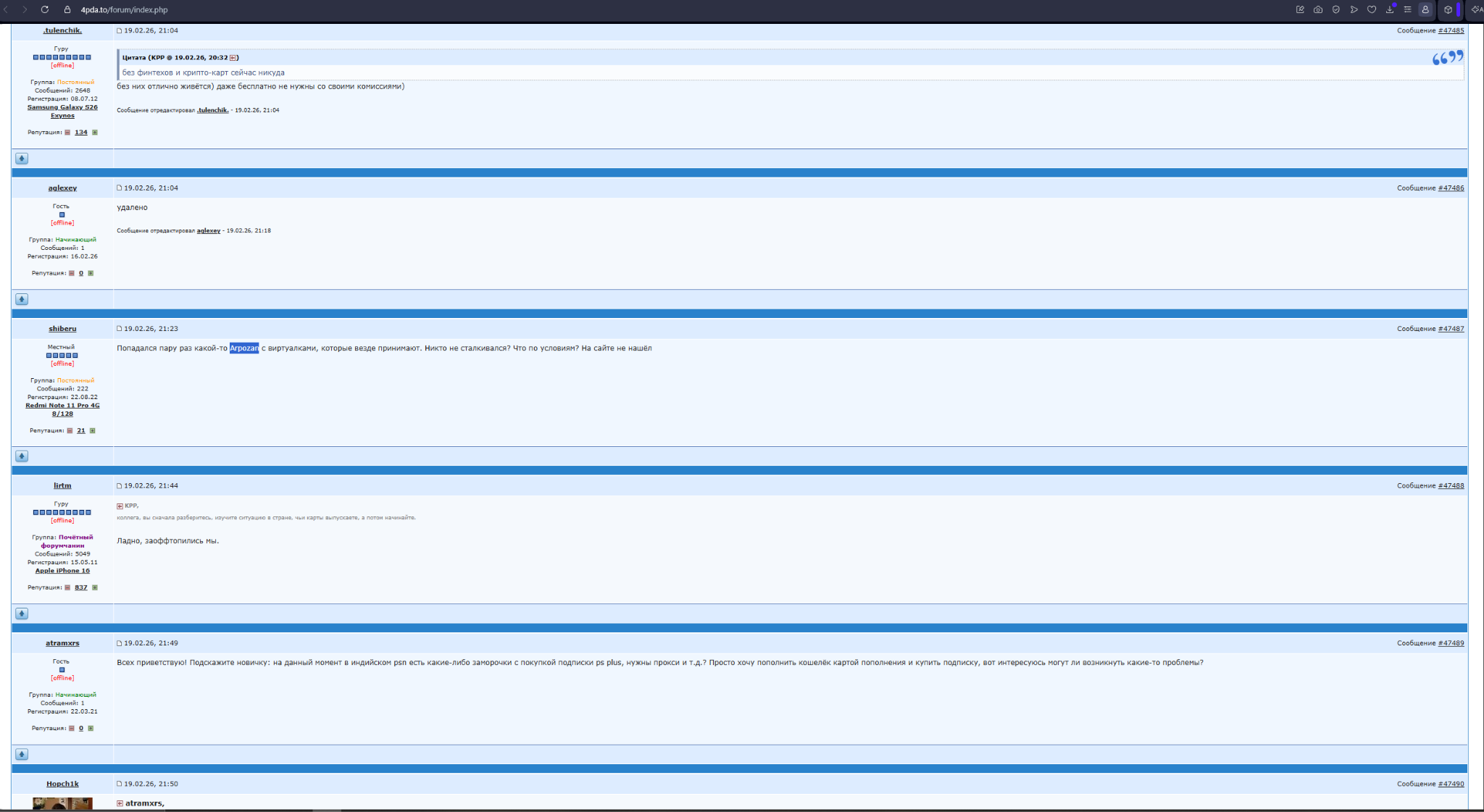Open the snapshot camera icon in browser toolbar

[1318, 9]
